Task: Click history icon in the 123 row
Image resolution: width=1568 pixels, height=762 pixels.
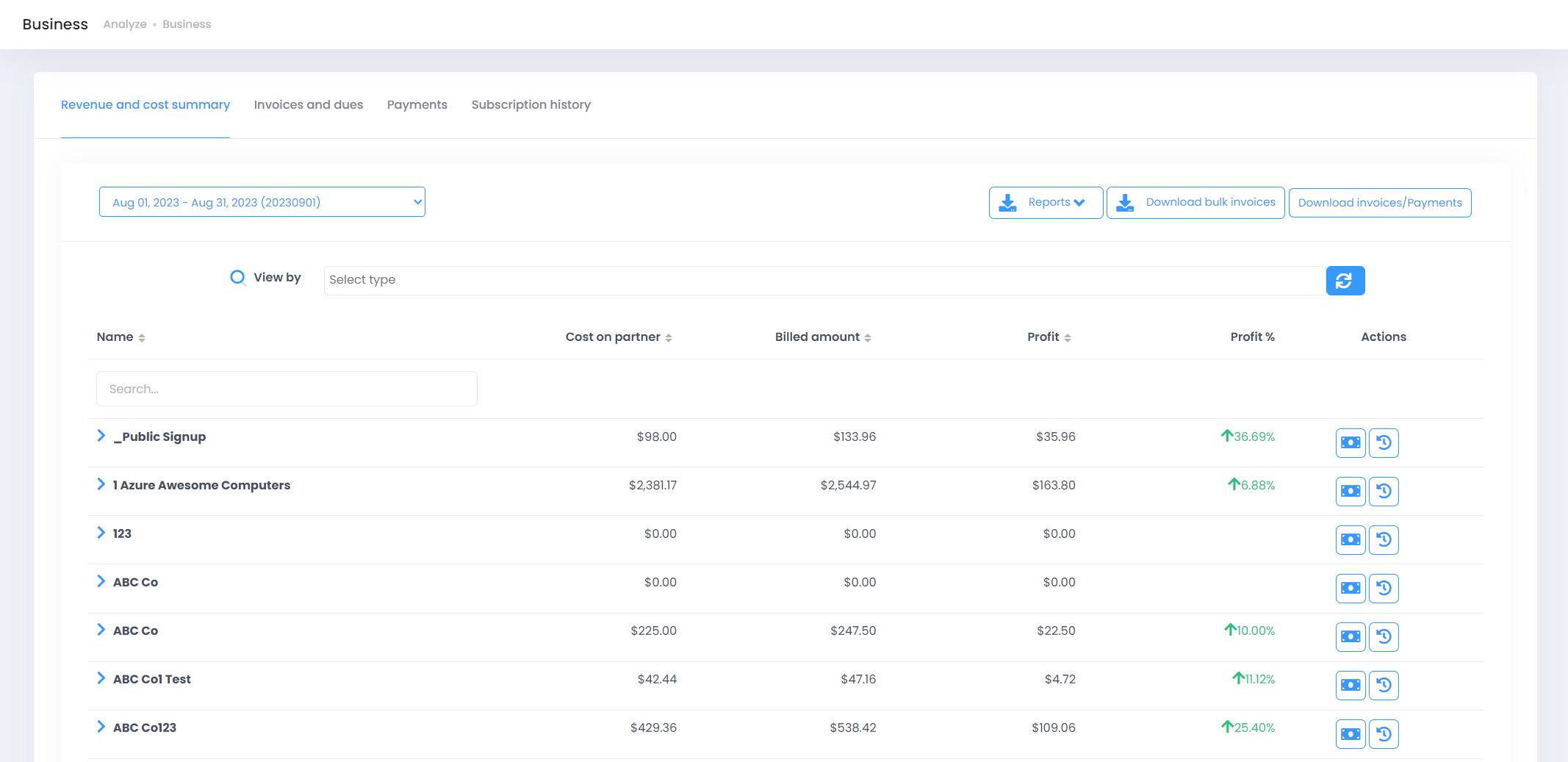Action: point(1384,540)
